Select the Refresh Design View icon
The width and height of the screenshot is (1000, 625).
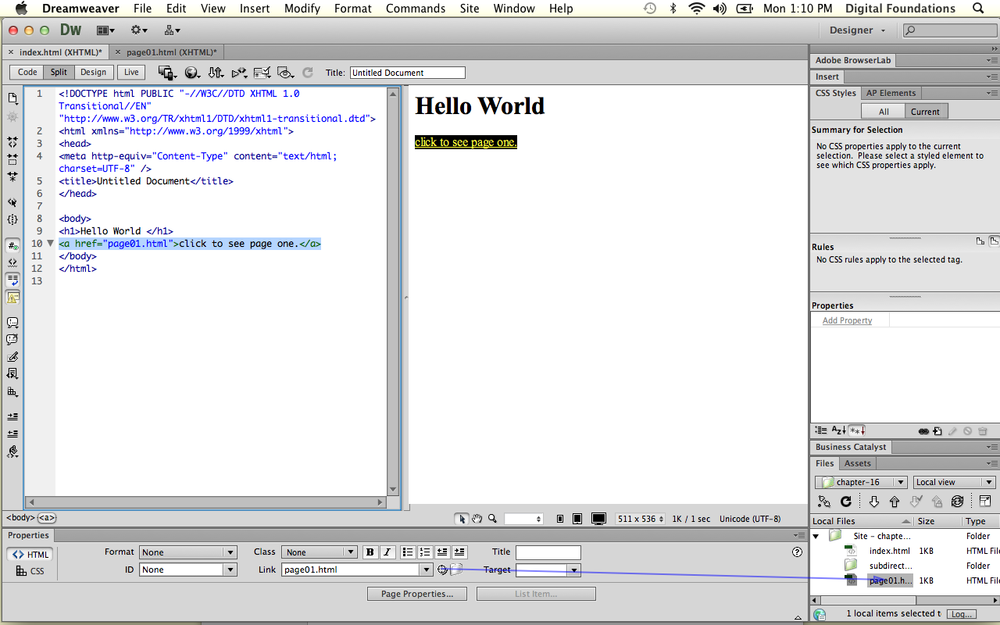[x=308, y=72]
